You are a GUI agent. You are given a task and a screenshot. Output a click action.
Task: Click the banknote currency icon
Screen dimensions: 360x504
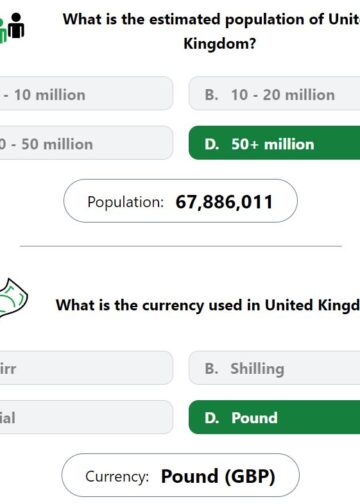[13, 298]
